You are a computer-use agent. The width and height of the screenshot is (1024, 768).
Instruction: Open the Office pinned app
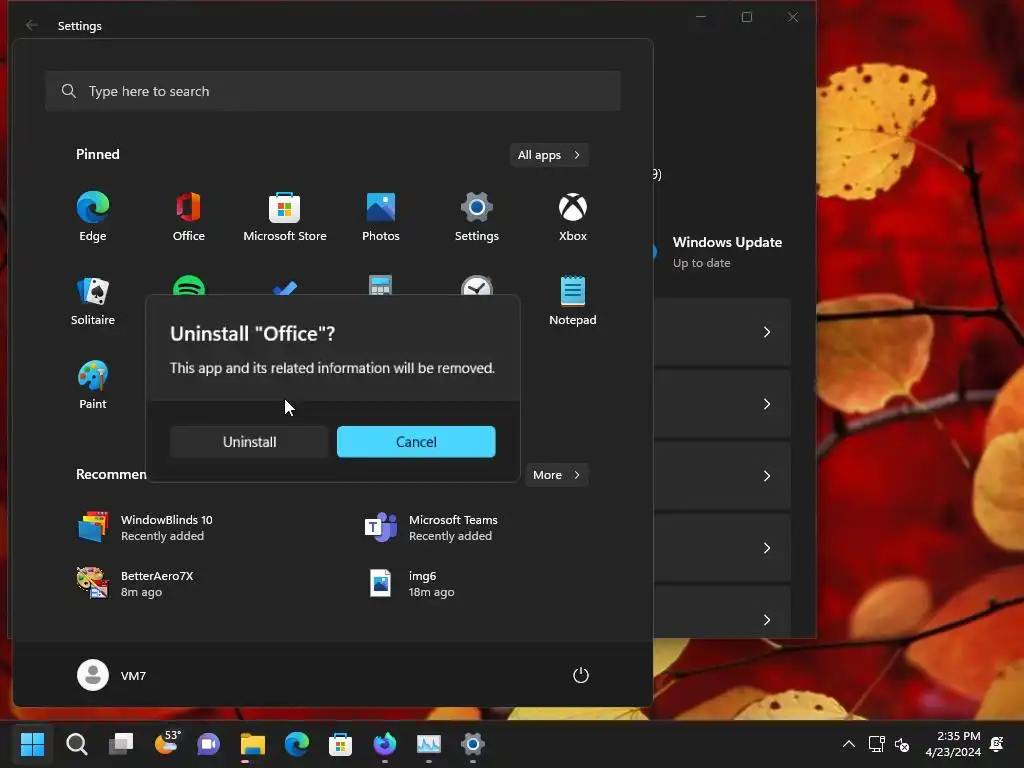189,217
